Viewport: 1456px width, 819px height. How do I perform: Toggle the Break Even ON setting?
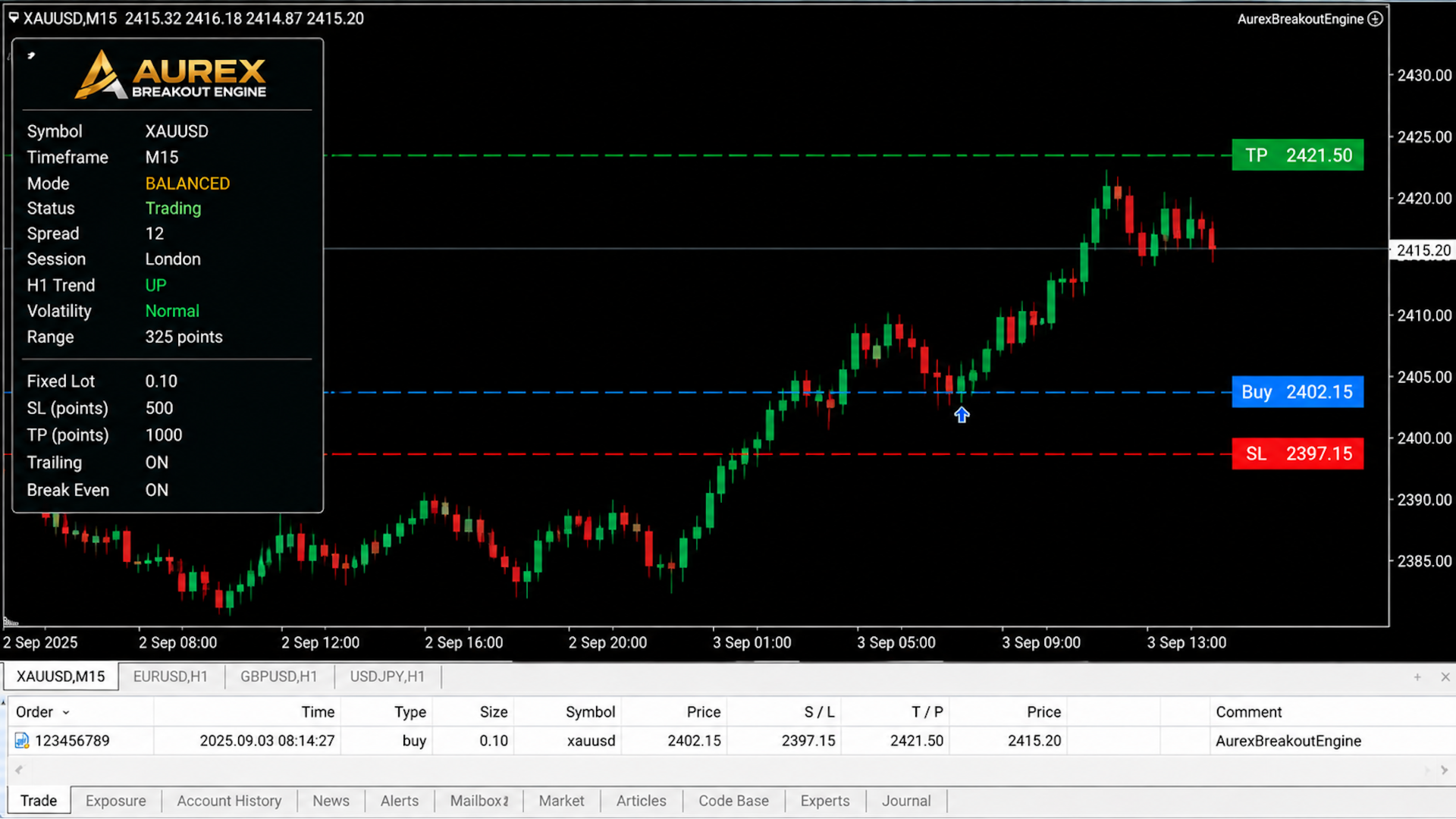[x=157, y=490]
